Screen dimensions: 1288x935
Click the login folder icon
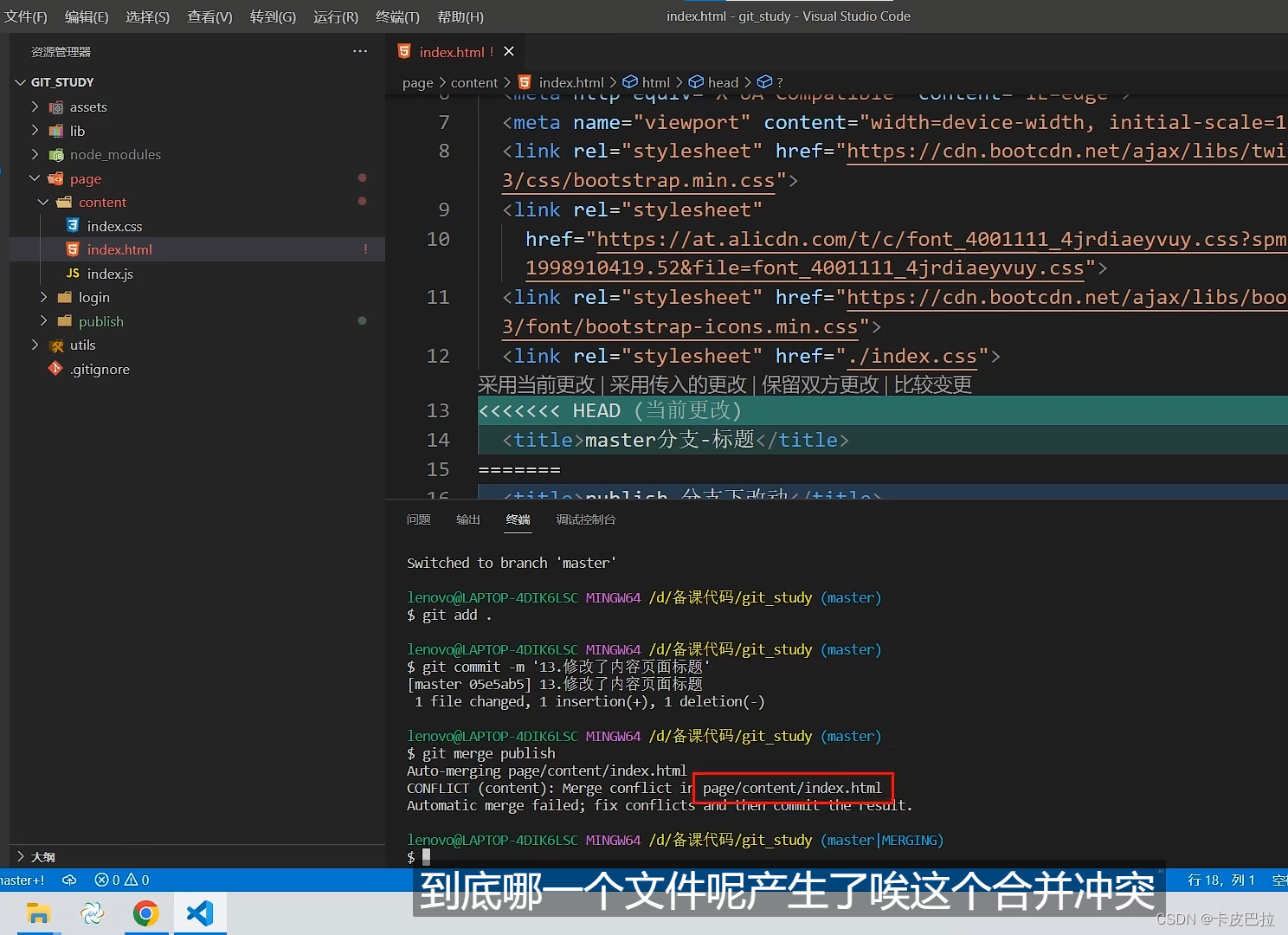pyautogui.click(x=64, y=297)
